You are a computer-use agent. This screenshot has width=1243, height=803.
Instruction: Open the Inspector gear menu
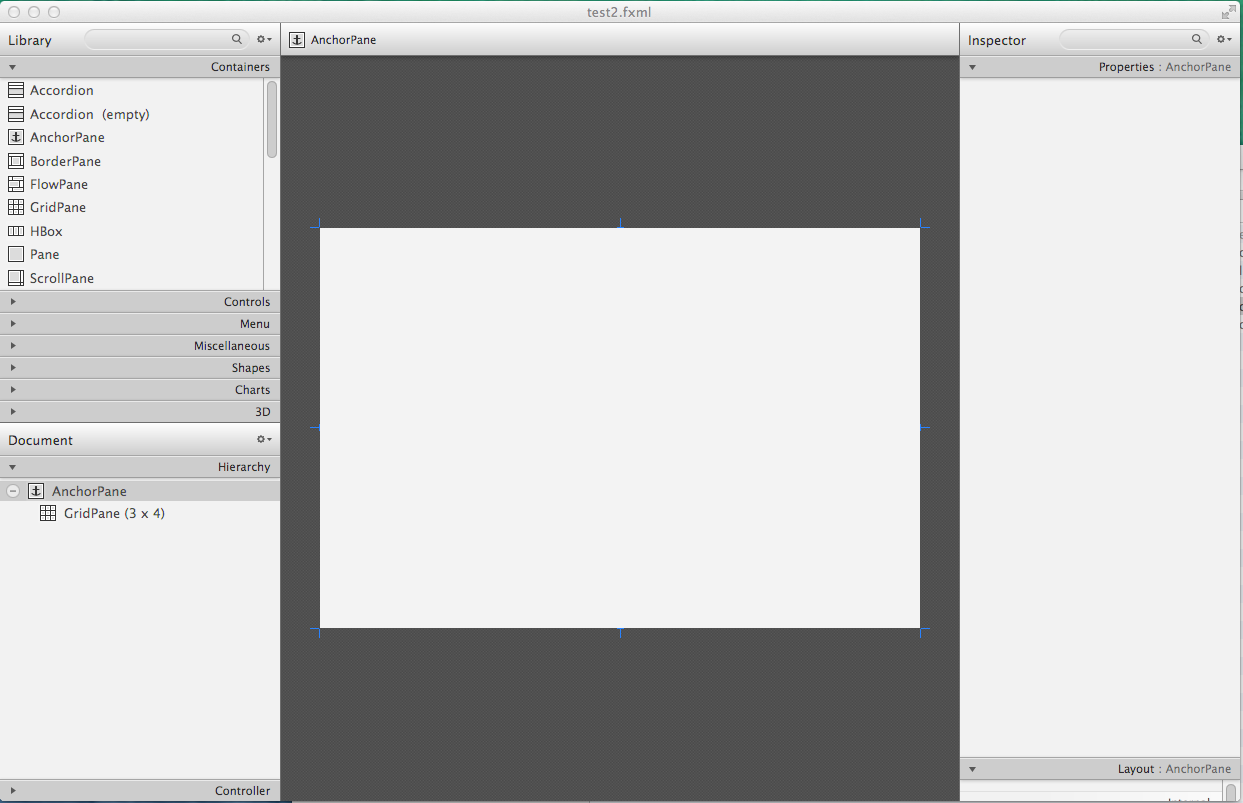pyautogui.click(x=1223, y=40)
